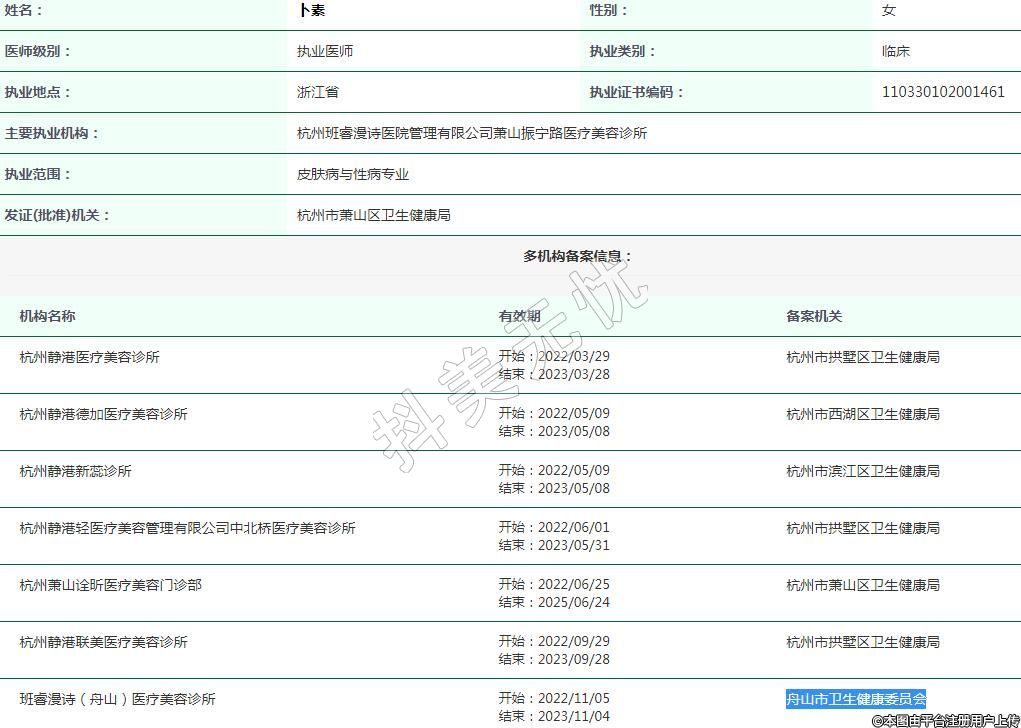
Task: Click the 机构名称 column header
Action: pos(47,316)
